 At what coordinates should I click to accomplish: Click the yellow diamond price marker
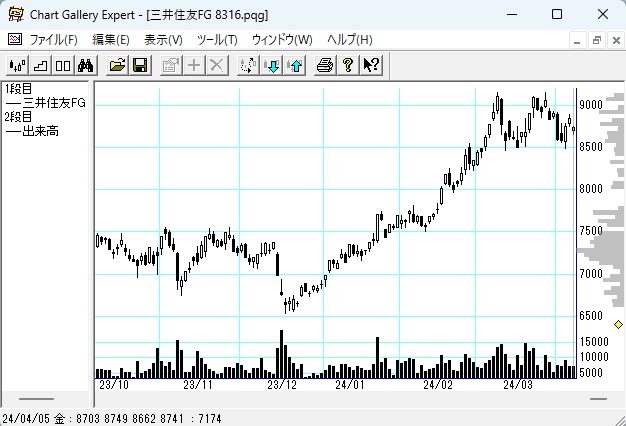pos(618,325)
